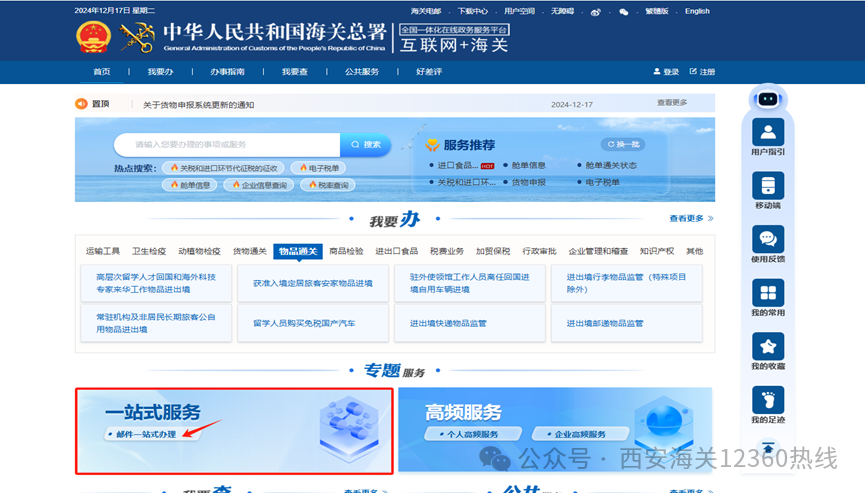Click 查看更多 in the announcement bar
Screen dimensions: 865x493
[x=672, y=103]
